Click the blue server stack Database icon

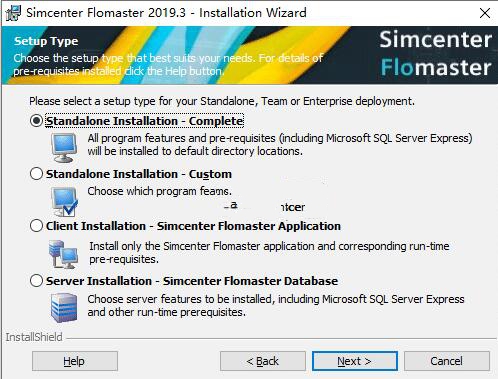tap(64, 308)
